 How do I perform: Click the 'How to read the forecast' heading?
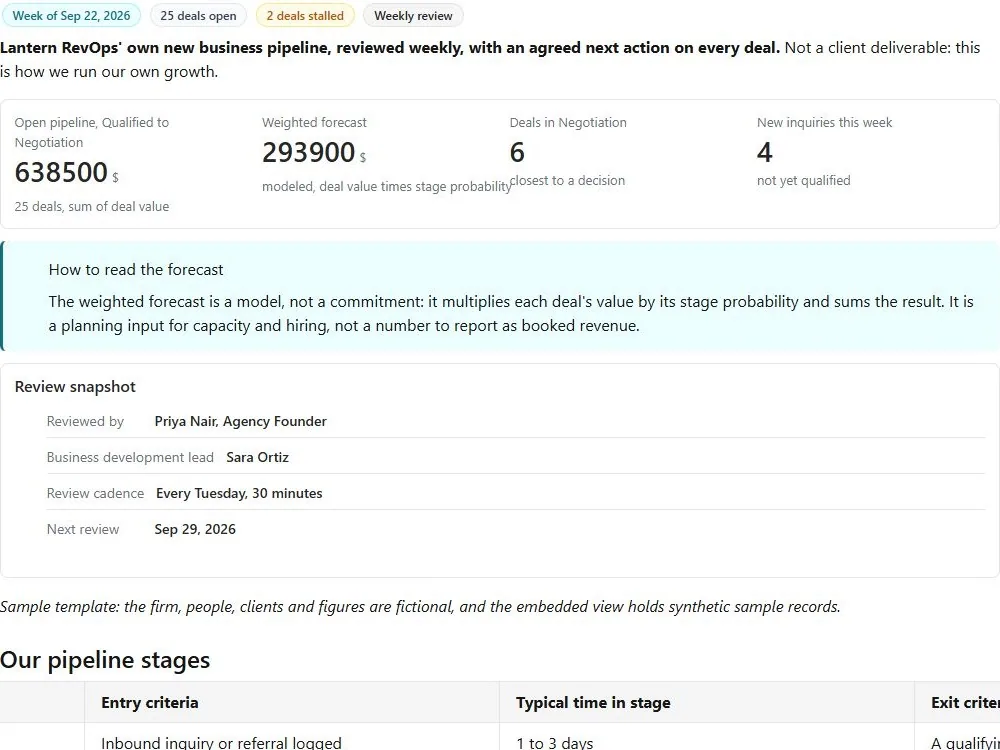[x=136, y=270]
